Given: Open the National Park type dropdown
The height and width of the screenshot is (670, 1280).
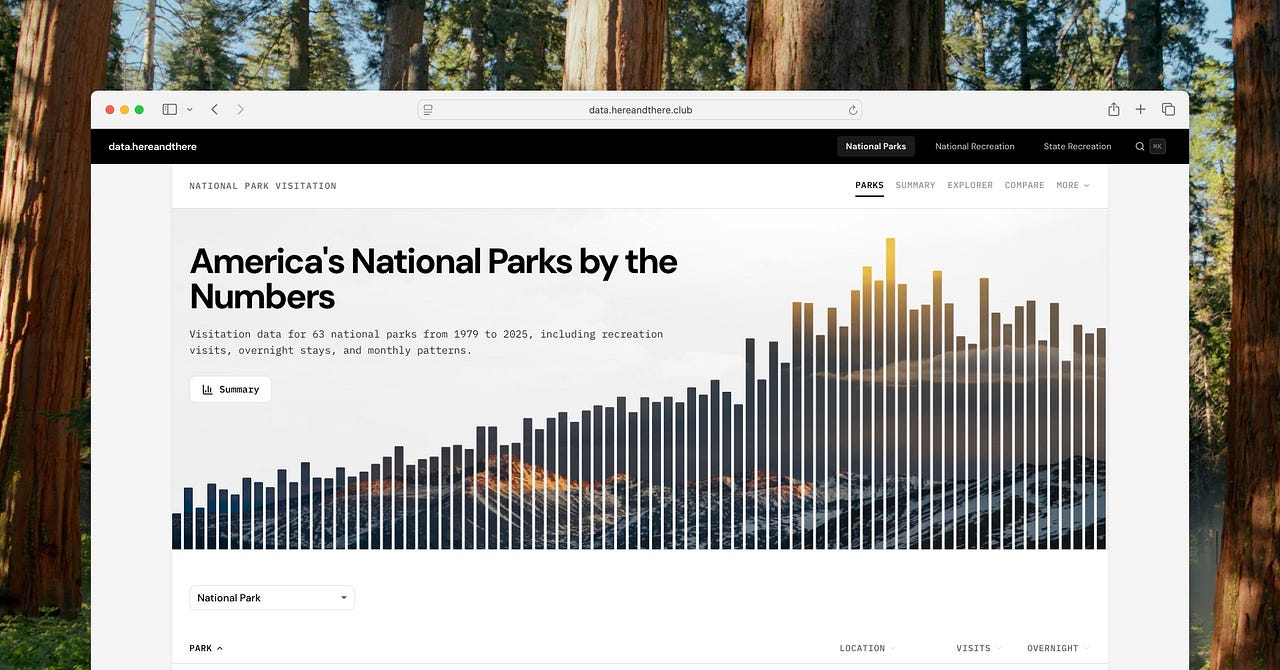Looking at the screenshot, I should (x=272, y=598).
